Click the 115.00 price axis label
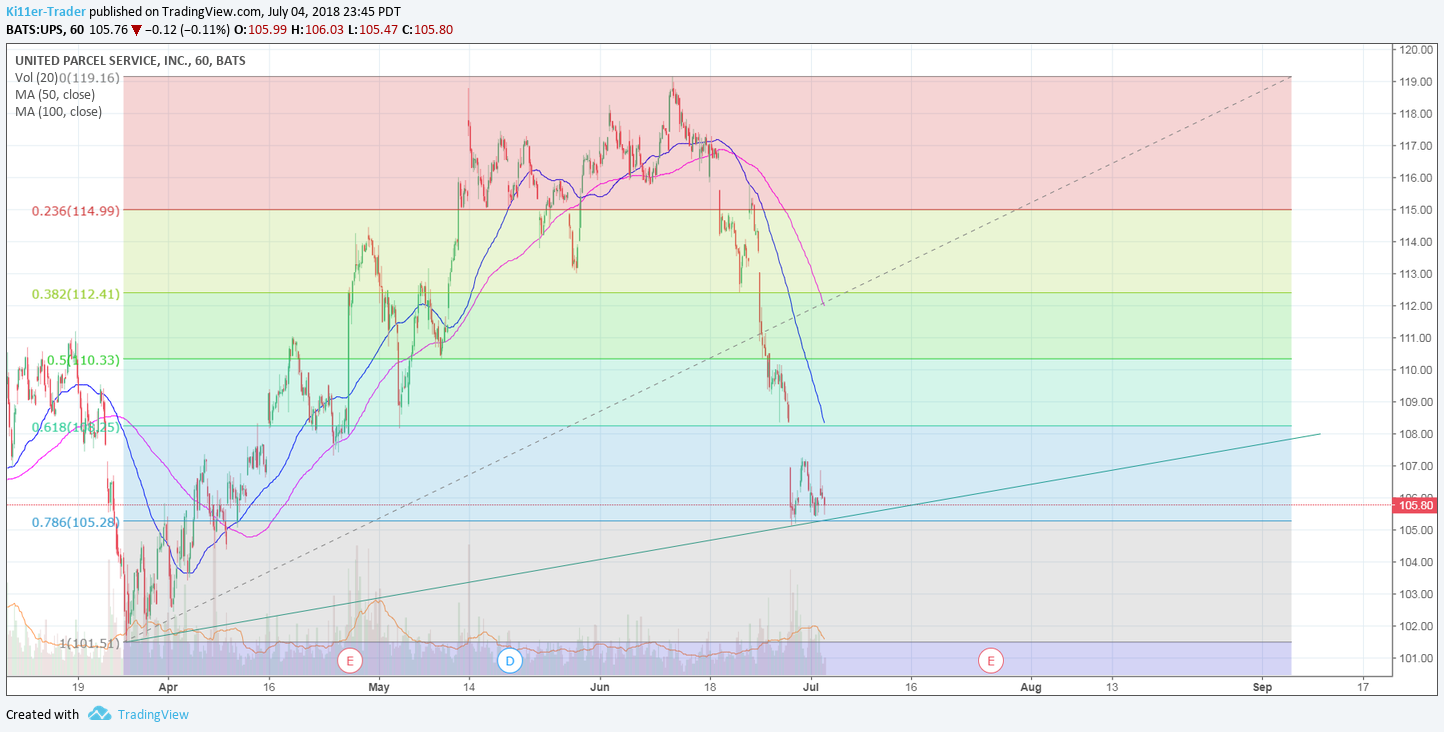 click(1418, 209)
